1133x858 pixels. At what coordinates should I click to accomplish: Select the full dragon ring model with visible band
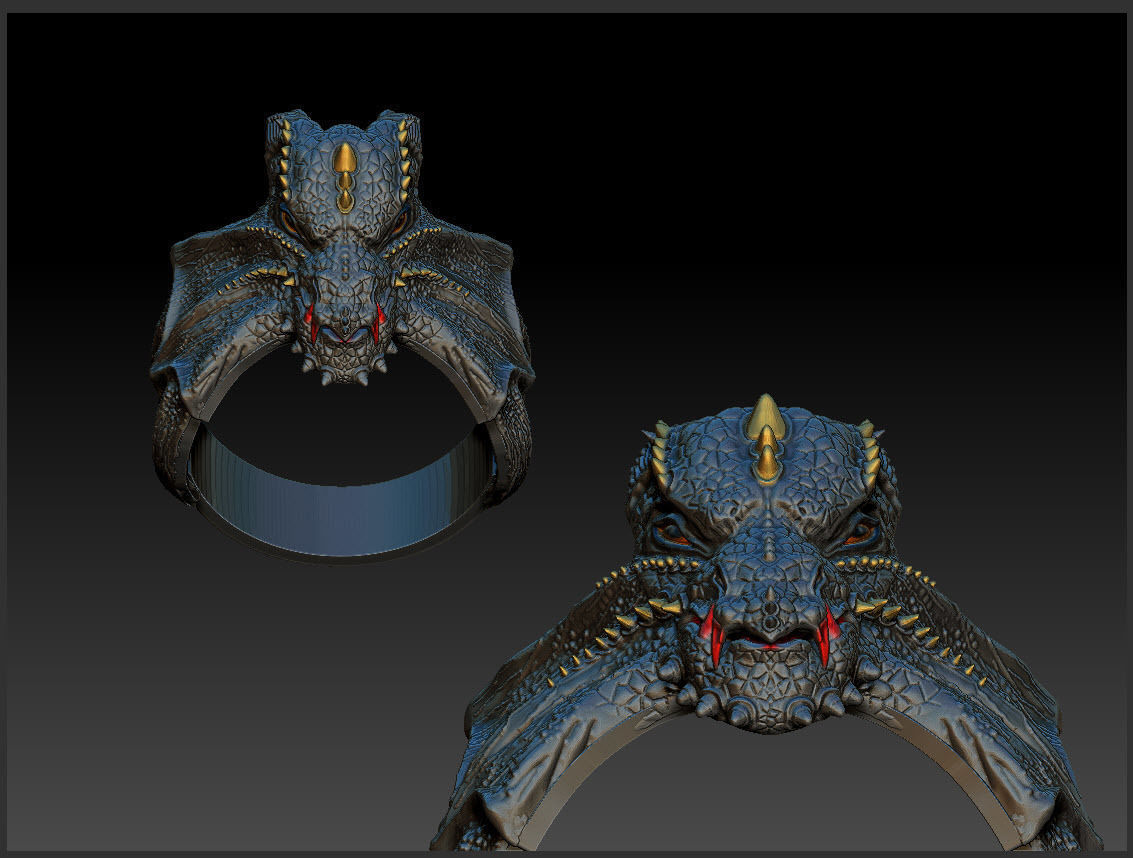click(343, 336)
